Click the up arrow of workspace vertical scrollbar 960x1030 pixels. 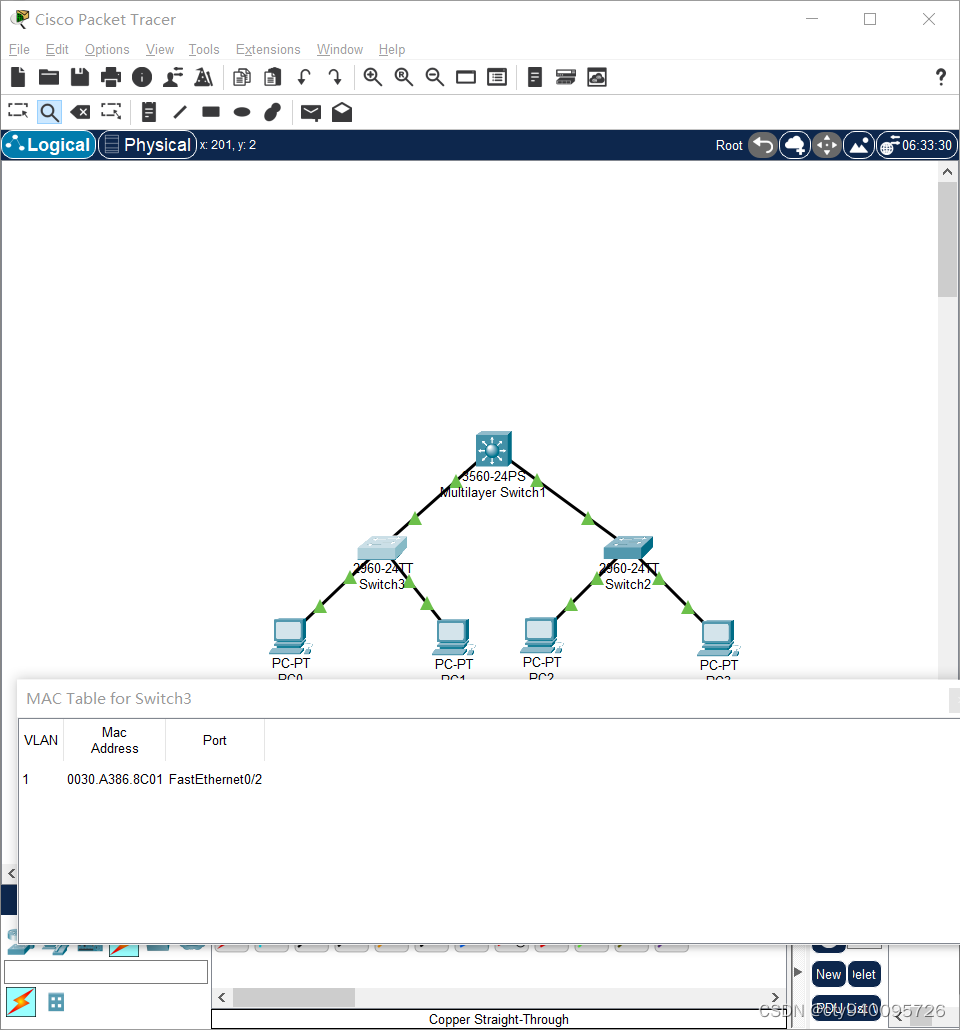(x=947, y=171)
